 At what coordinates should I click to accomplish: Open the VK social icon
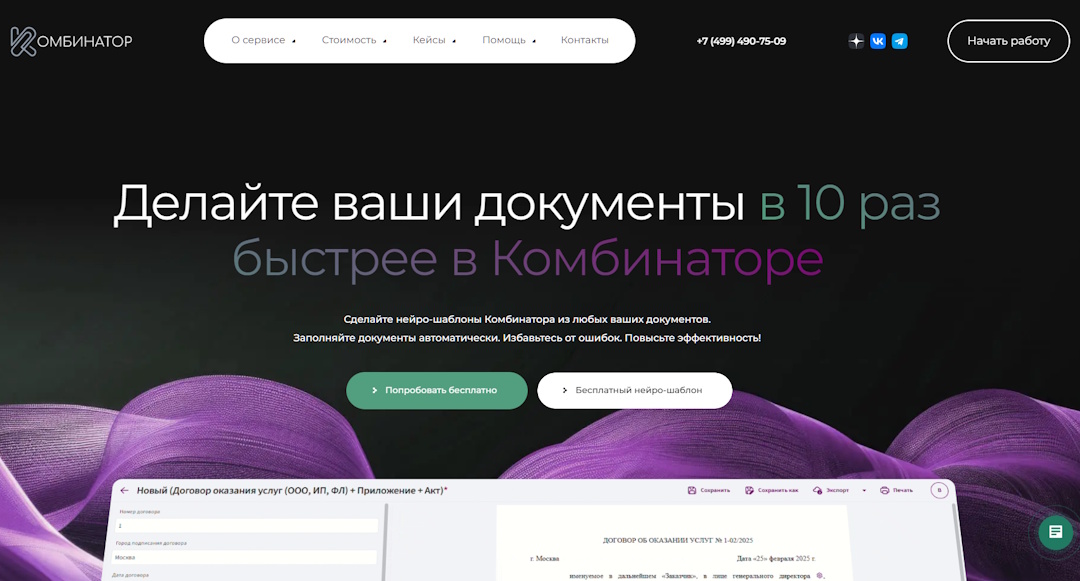[878, 41]
